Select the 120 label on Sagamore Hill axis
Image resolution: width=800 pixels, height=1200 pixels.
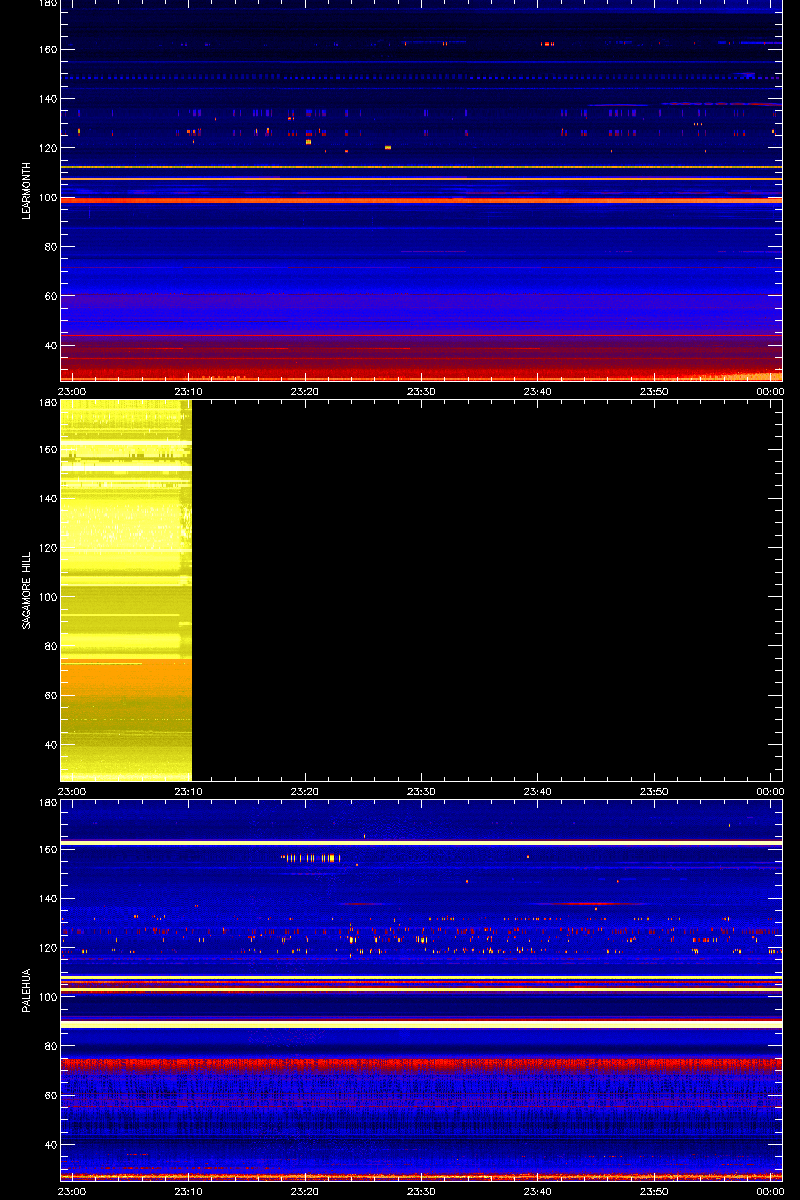pos(47,548)
